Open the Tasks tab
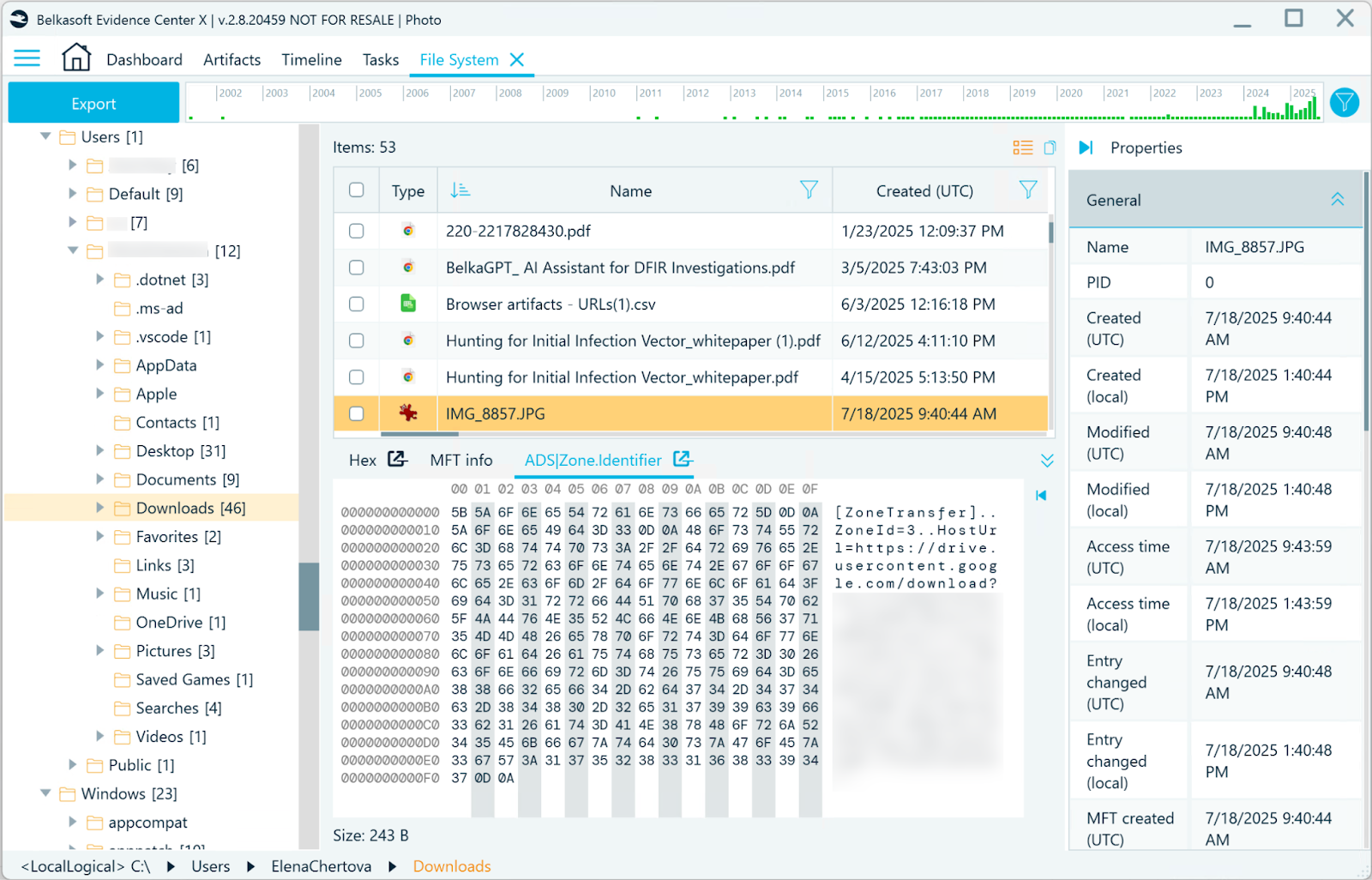1372x880 pixels. point(381,59)
